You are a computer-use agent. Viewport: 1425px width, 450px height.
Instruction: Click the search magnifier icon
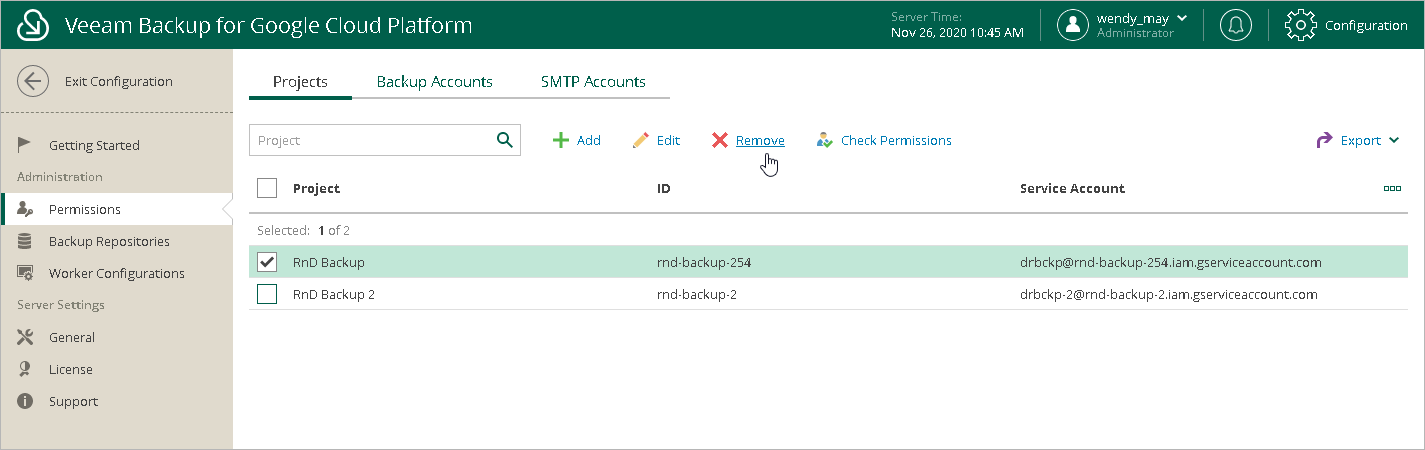click(x=505, y=140)
